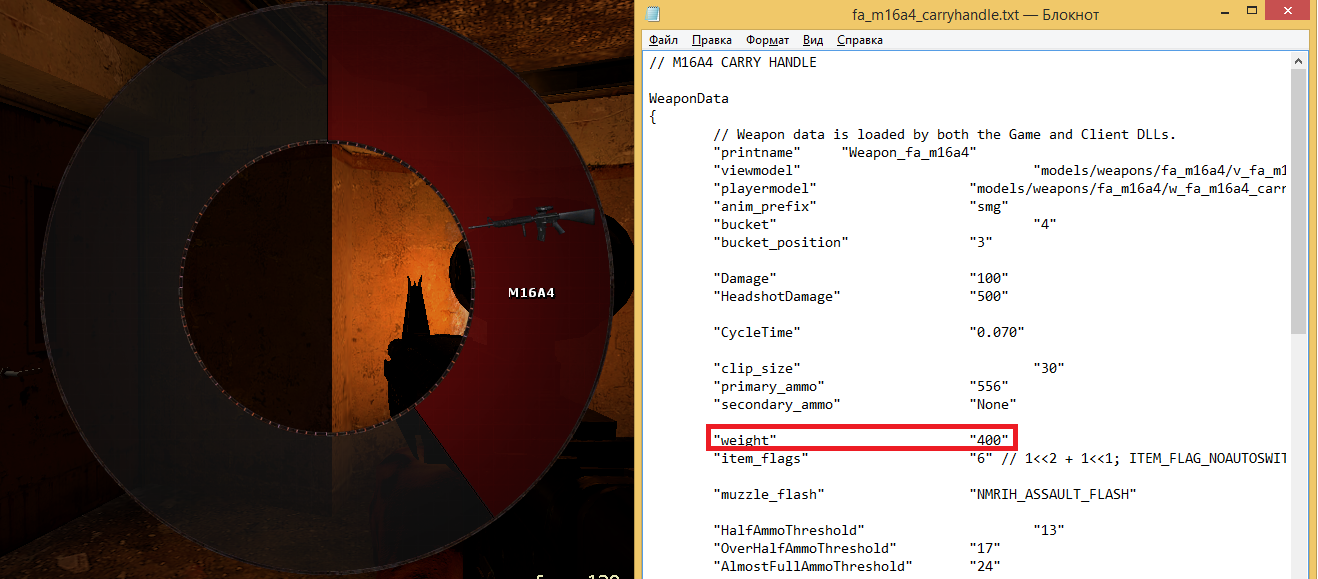Click the Notepad vertical scrollbar thumb
This screenshot has width=1318, height=579.
pyautogui.click(x=1298, y=201)
